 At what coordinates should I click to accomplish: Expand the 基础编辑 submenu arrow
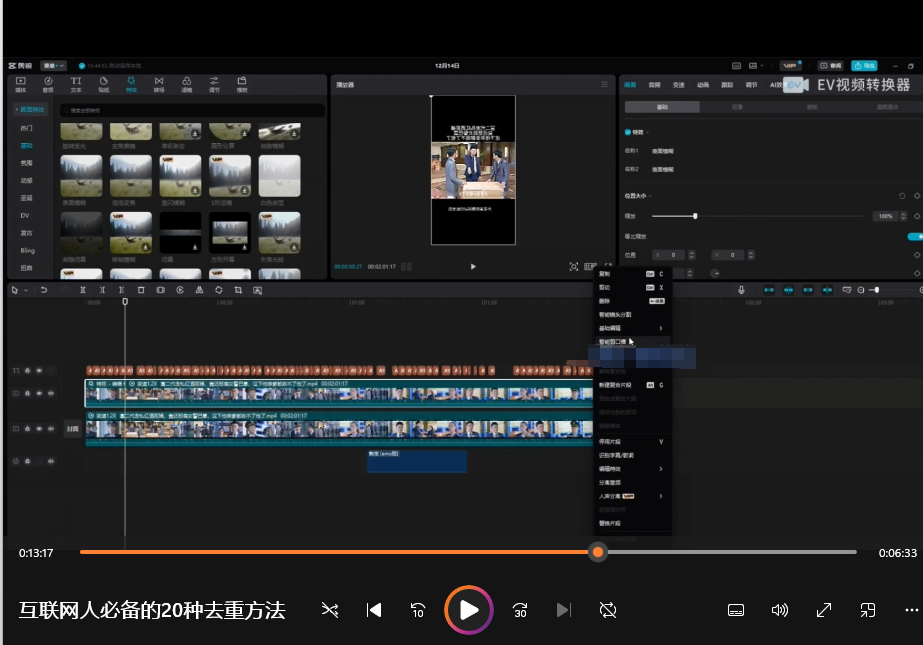tap(661, 328)
